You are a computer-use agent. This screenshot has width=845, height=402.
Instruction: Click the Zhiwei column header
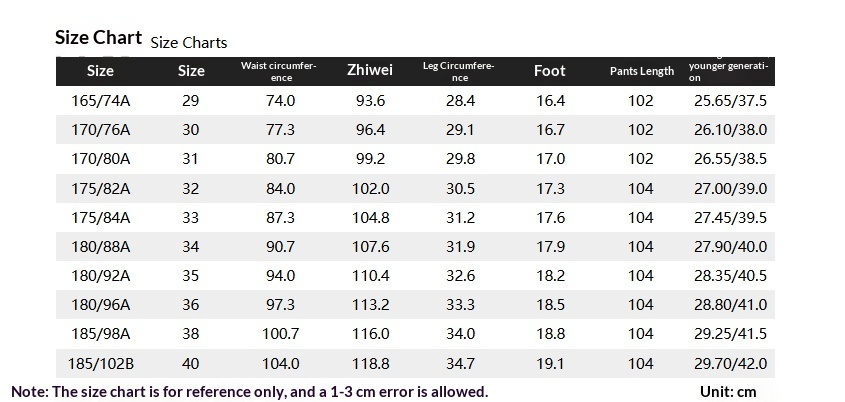click(x=369, y=70)
